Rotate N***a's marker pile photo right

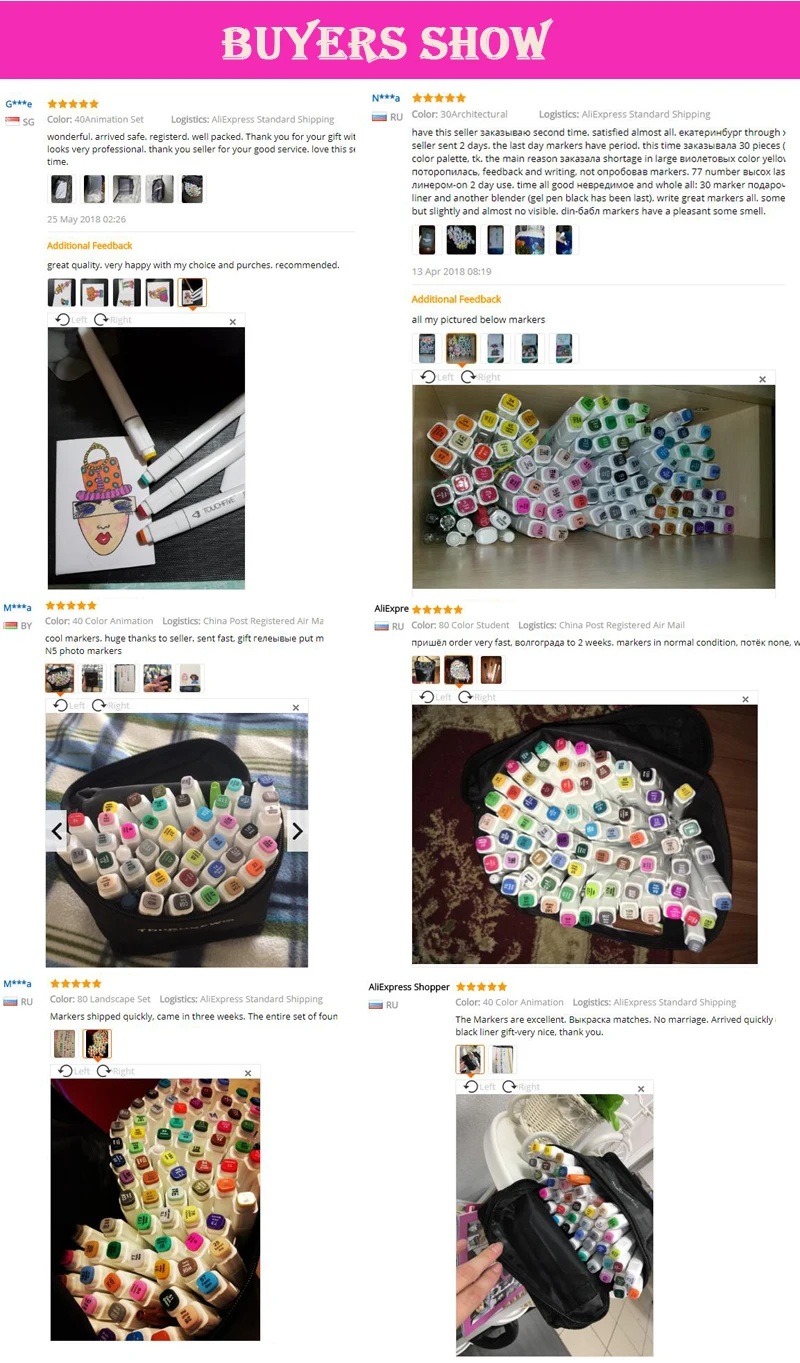(480, 377)
